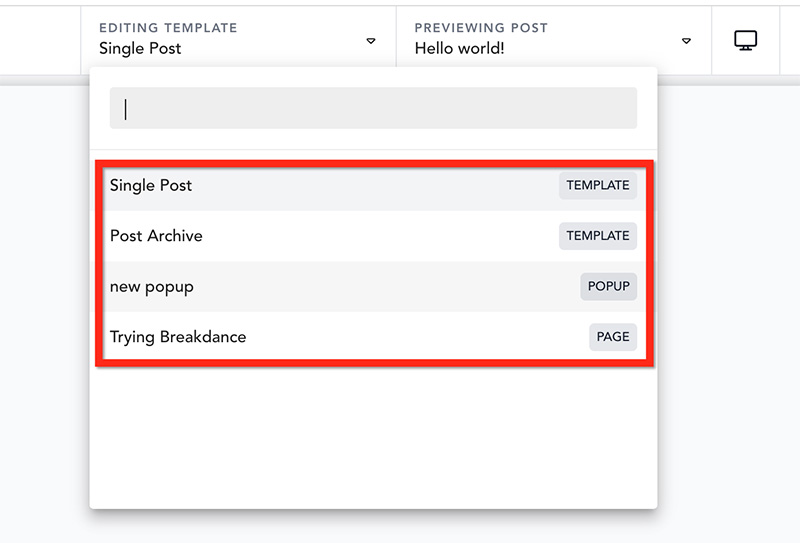This screenshot has width=800, height=543.
Task: Open the Previewing Post dropdown
Action: click(554, 40)
